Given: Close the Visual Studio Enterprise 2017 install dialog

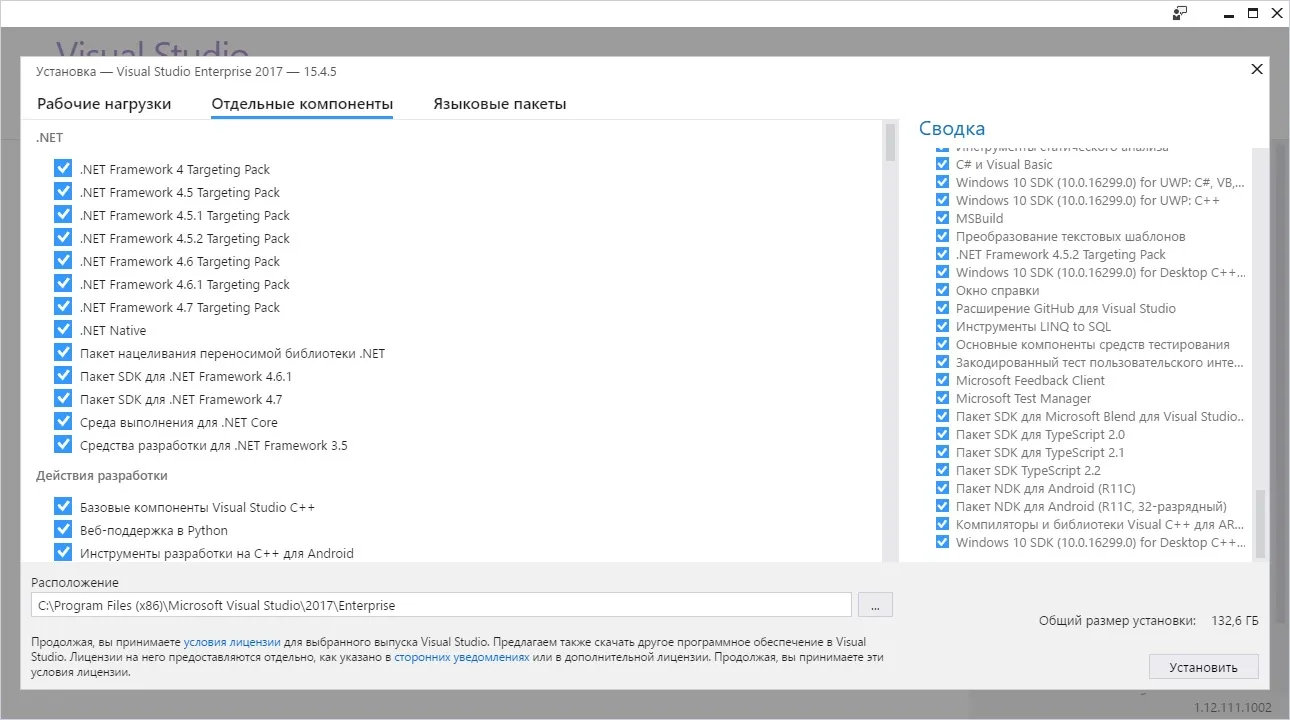Looking at the screenshot, I should tap(1257, 69).
